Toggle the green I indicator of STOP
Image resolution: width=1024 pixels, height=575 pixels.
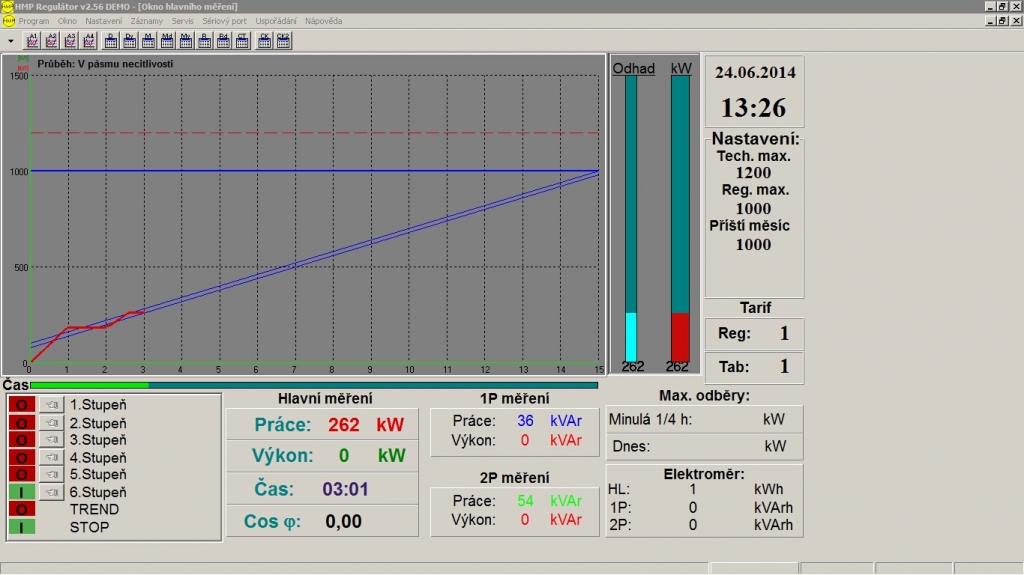pos(22,527)
